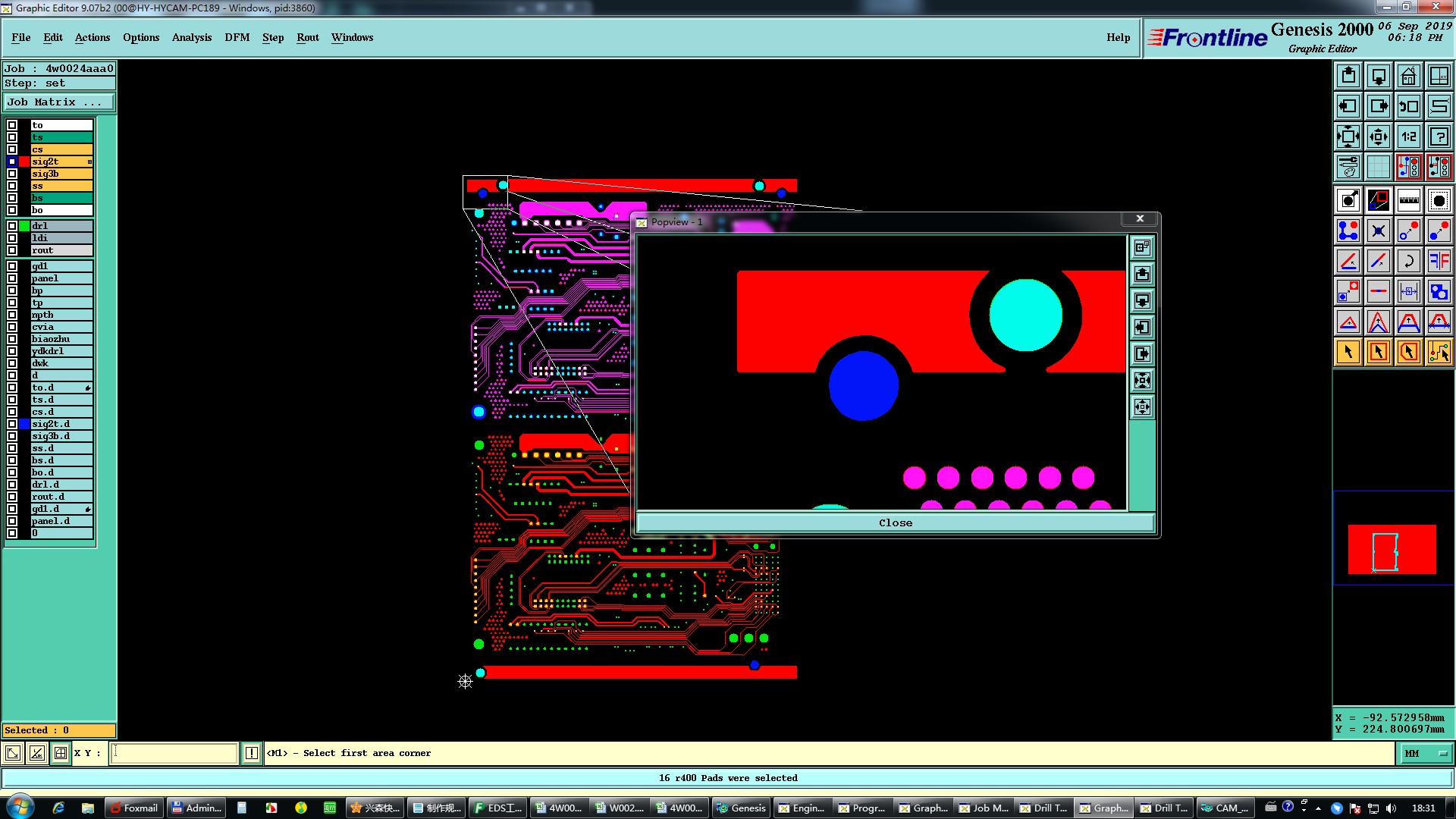Viewport: 1456px width, 819px height.
Task: Click the X Y coordinate input field
Action: point(174,753)
